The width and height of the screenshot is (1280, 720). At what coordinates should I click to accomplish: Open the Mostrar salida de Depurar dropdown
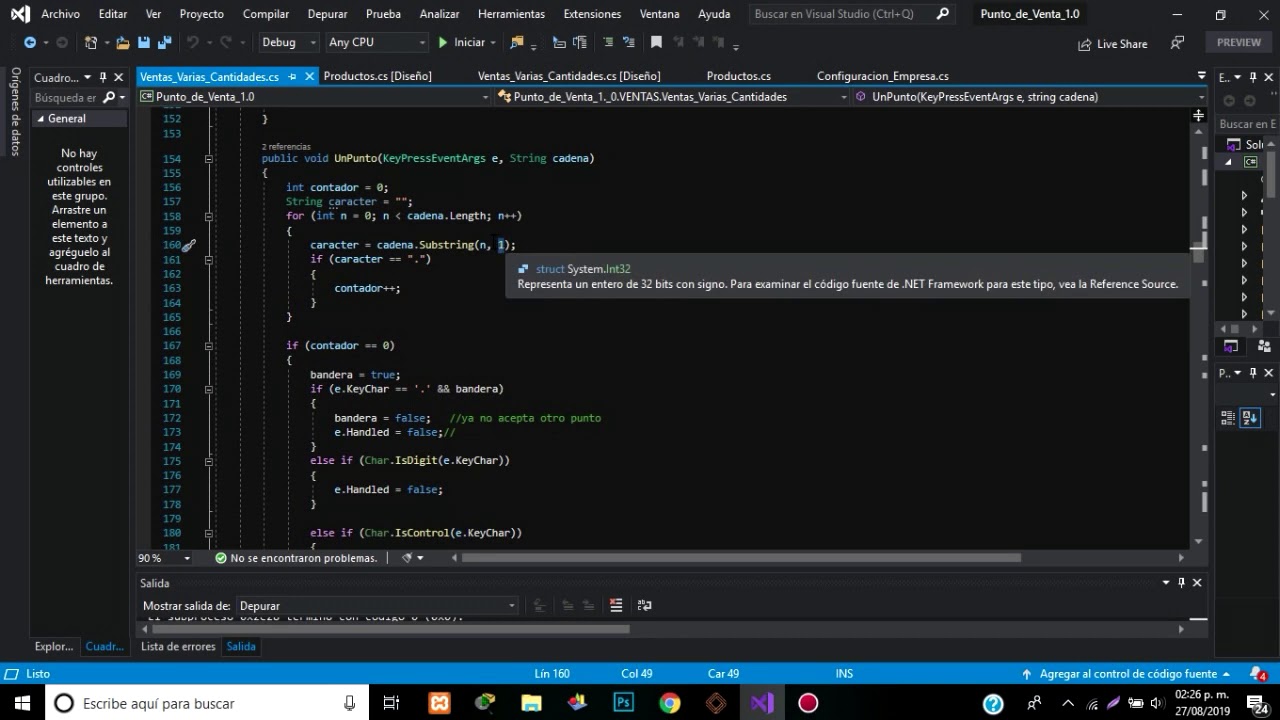(x=377, y=606)
